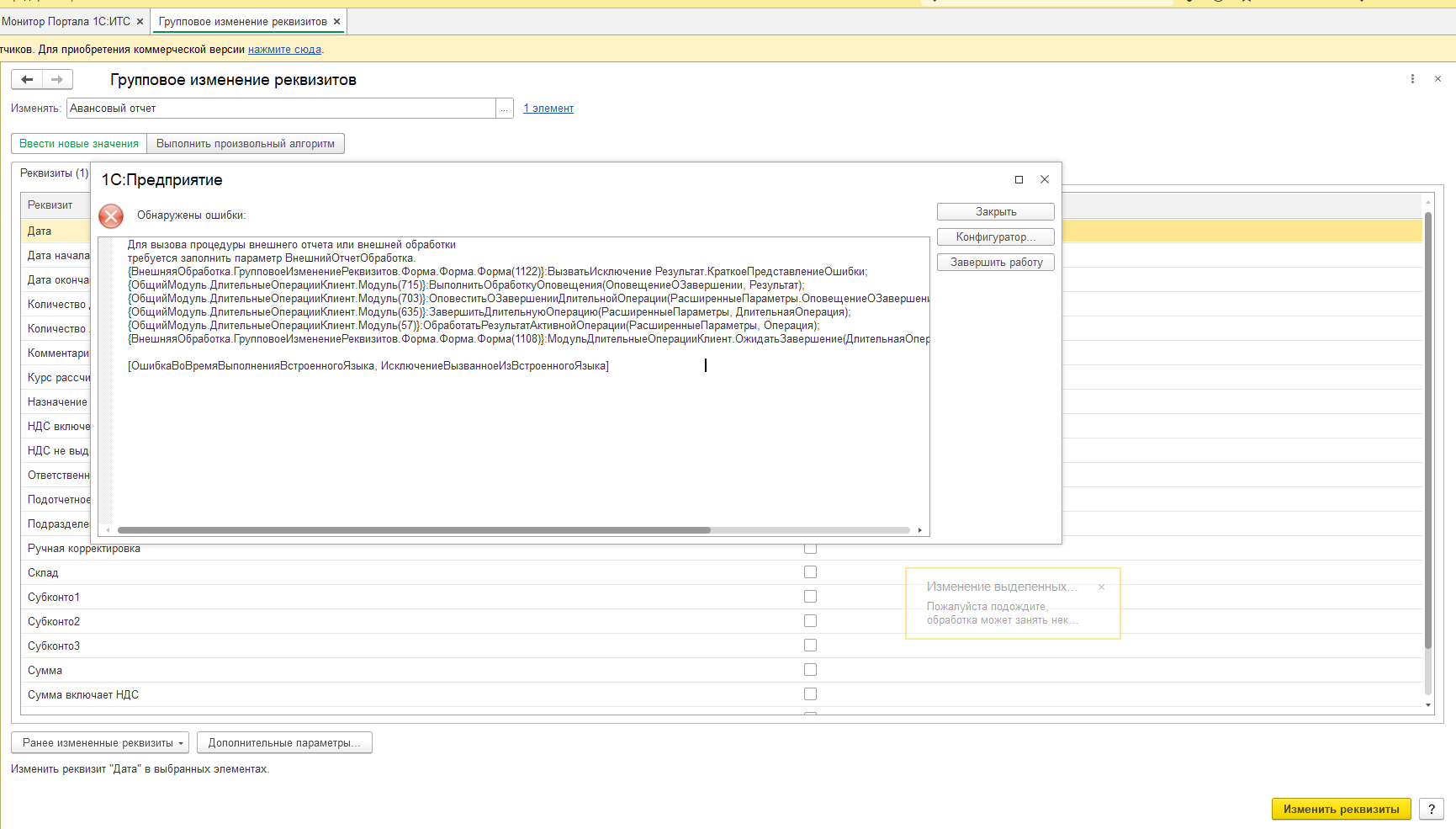Click the Закрыть button in the error dialog

tap(996, 212)
